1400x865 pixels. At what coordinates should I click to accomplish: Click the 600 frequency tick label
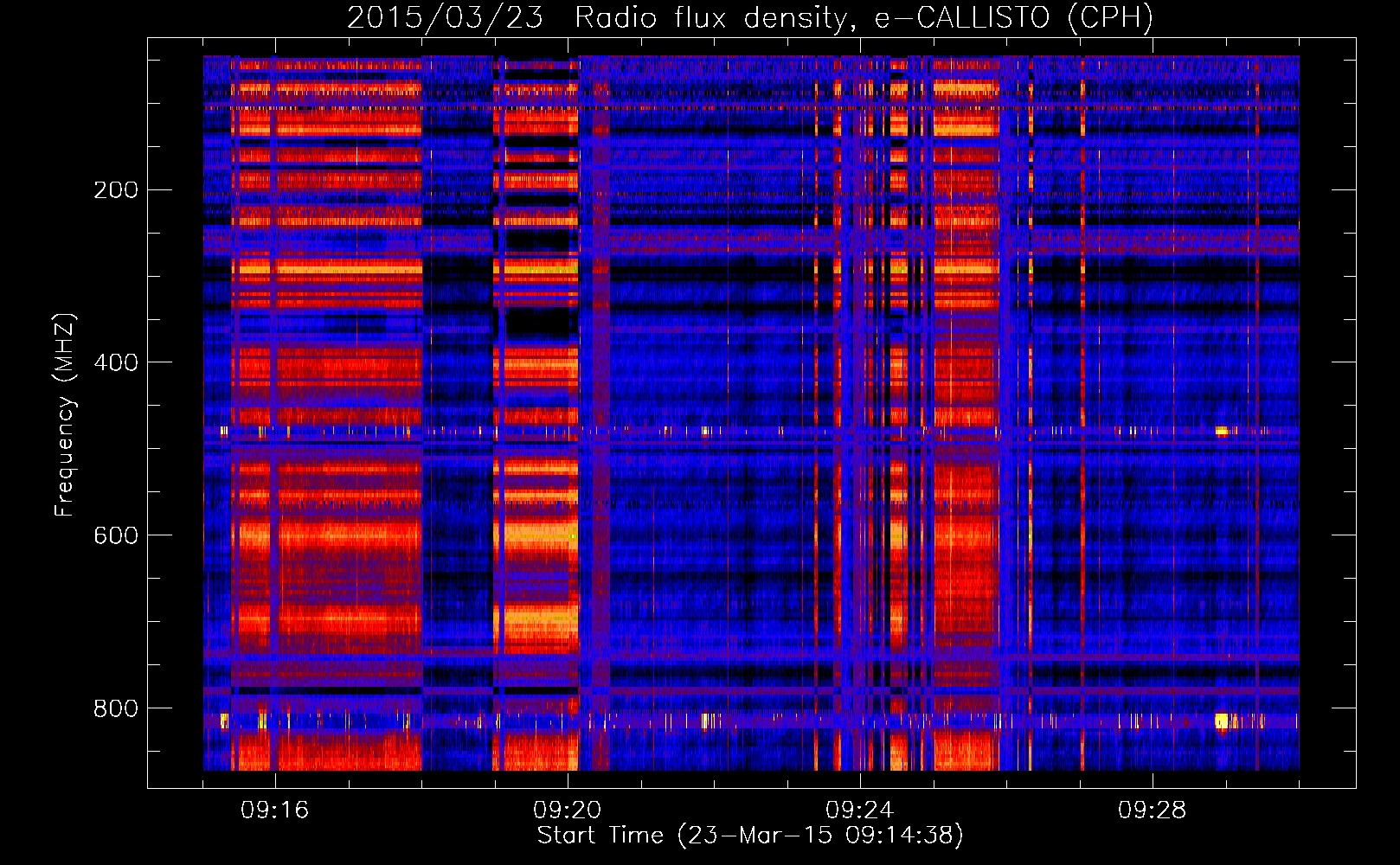tap(116, 535)
